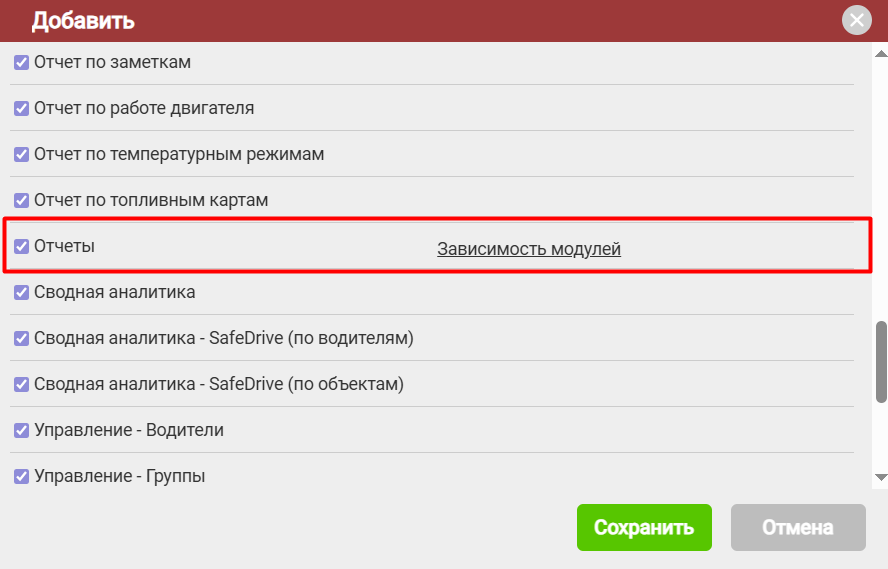Screen dimensions: 888x569
Task: Close the Добавить dialog with X icon
Action: point(857,21)
